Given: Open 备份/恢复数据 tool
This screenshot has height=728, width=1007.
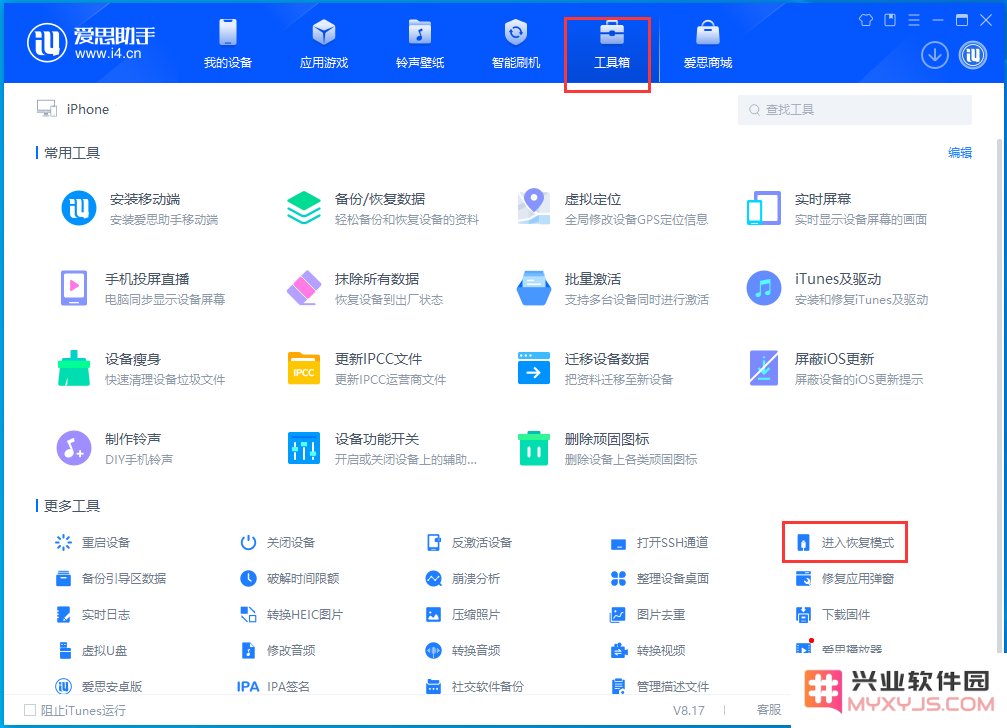Looking at the screenshot, I should pyautogui.click(x=383, y=209).
